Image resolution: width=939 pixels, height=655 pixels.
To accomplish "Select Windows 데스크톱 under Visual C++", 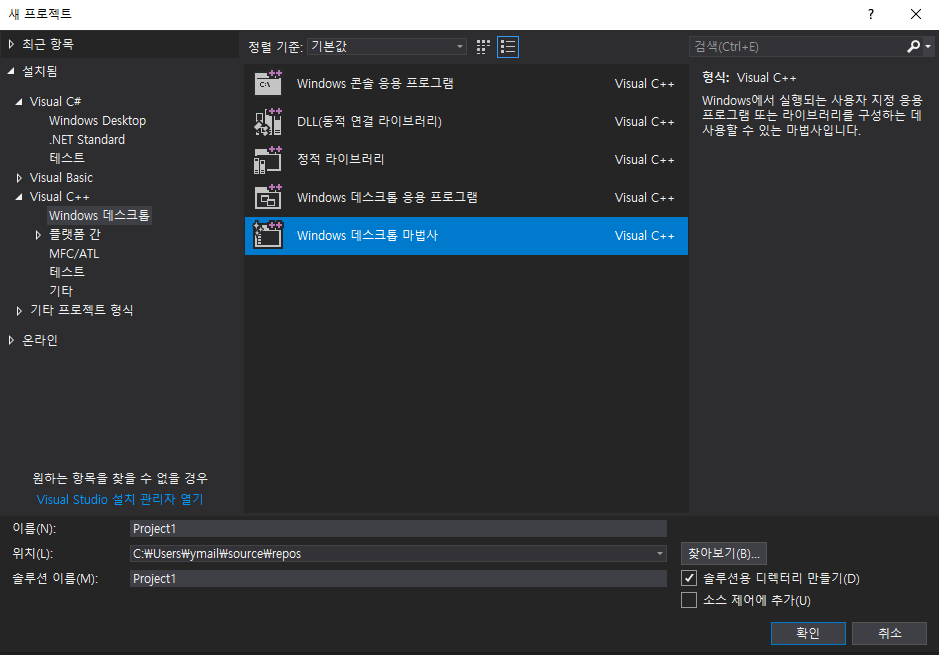I will 99,216.
